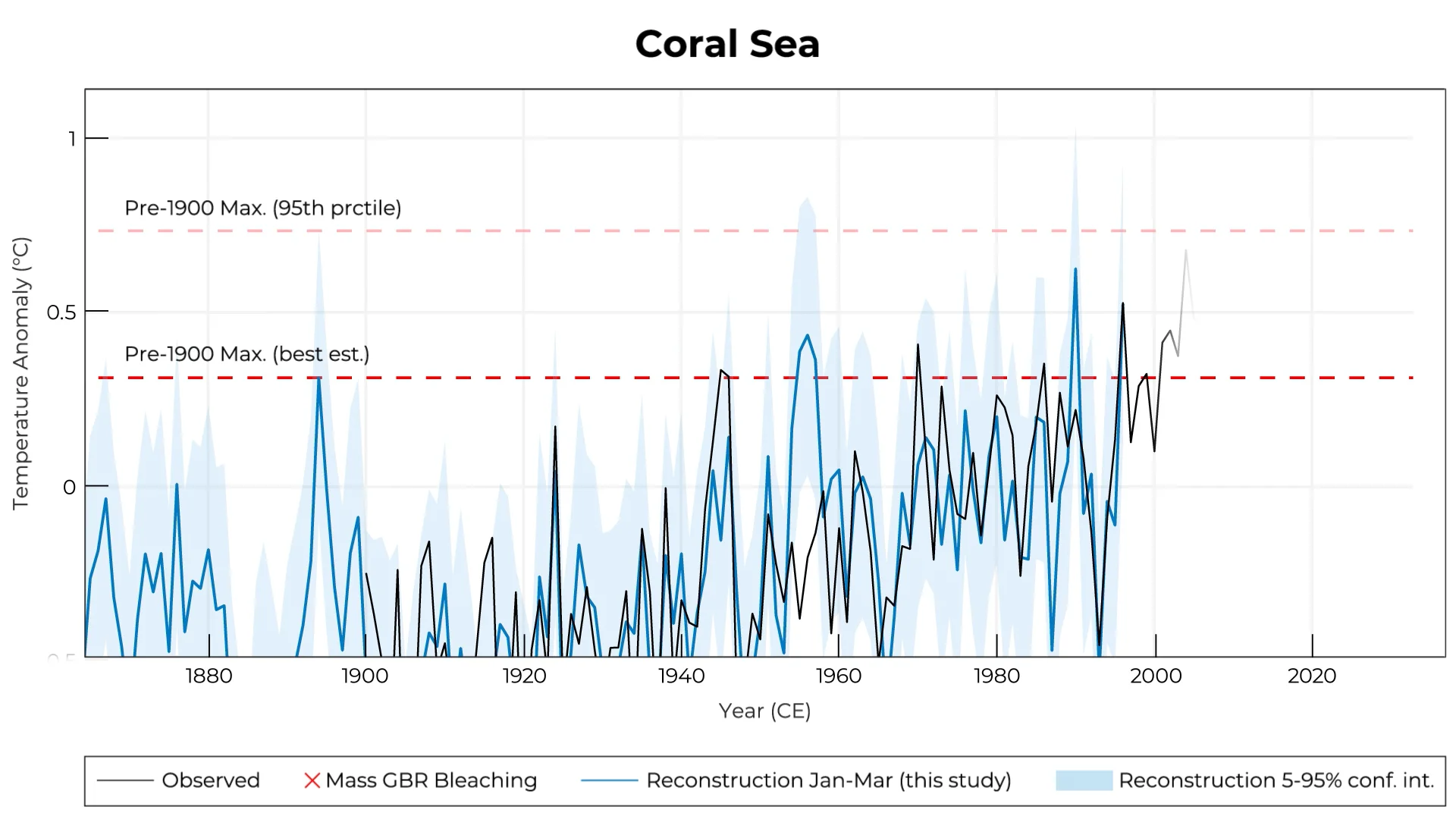1456x819 pixels.
Task: Click the 2000 tick label on x-axis
Action: pos(1155,676)
